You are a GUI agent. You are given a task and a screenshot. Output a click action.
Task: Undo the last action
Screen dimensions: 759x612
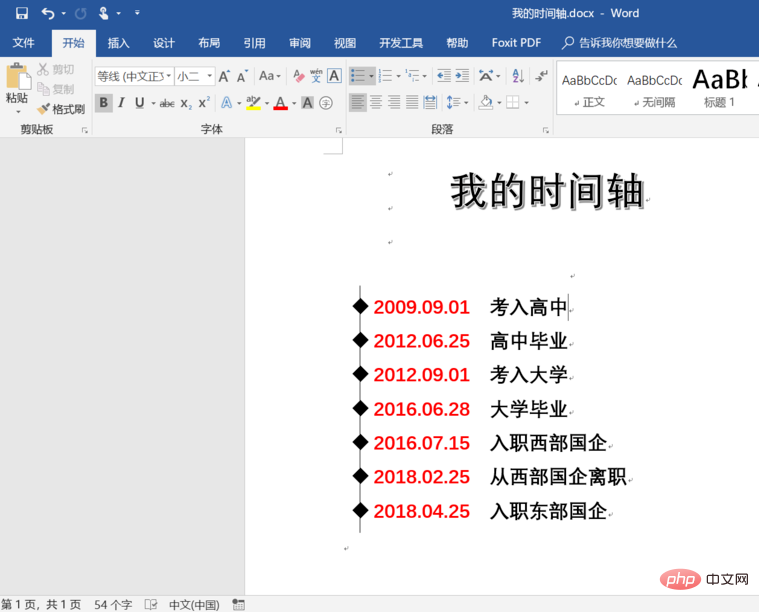click(x=47, y=13)
